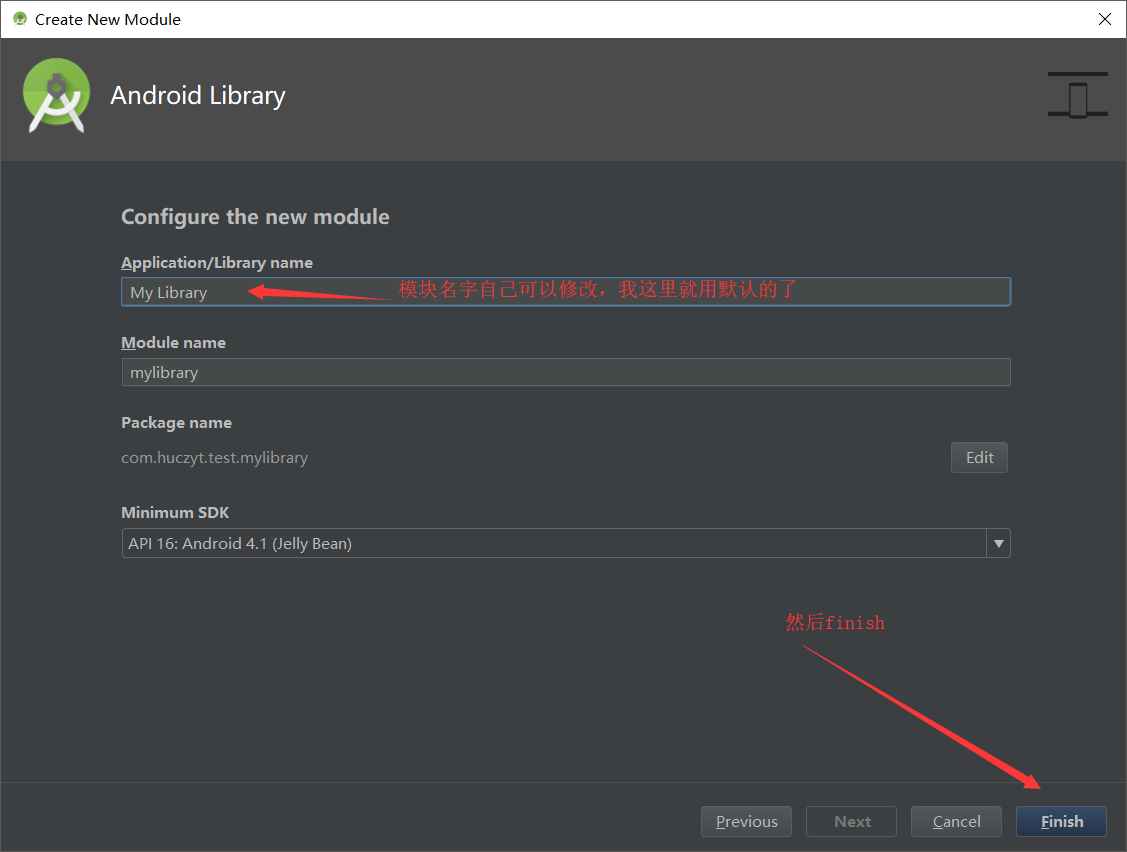Edit the package name
This screenshot has width=1127, height=852.
tap(979, 457)
